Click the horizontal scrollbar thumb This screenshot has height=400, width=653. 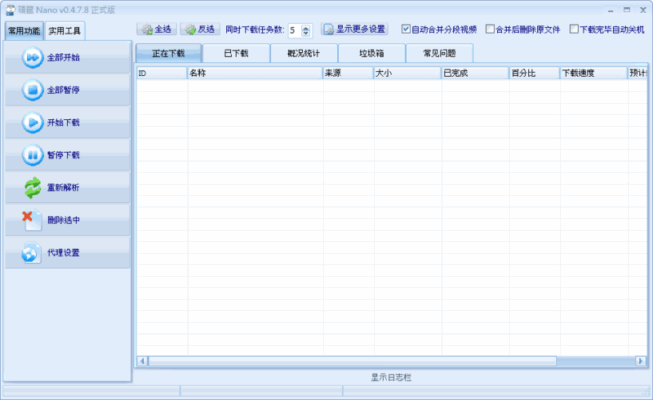coord(352,361)
